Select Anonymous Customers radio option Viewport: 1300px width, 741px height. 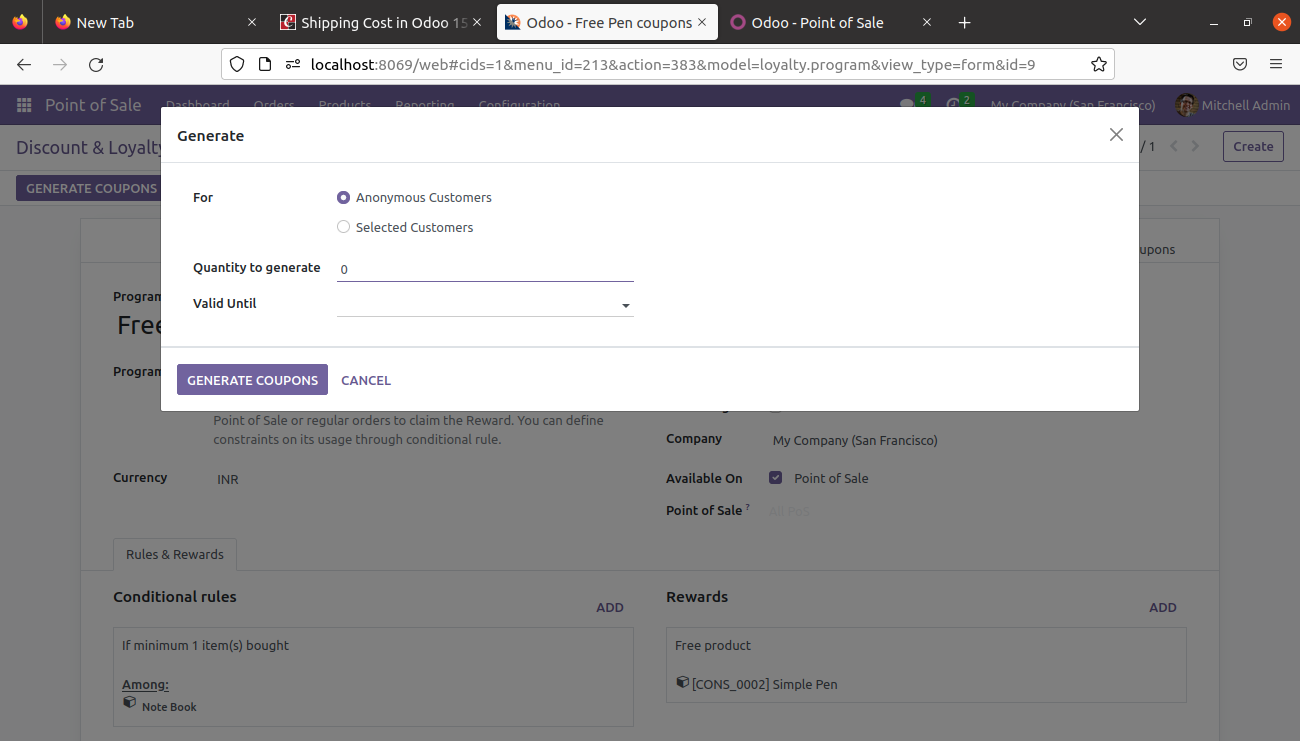click(343, 198)
